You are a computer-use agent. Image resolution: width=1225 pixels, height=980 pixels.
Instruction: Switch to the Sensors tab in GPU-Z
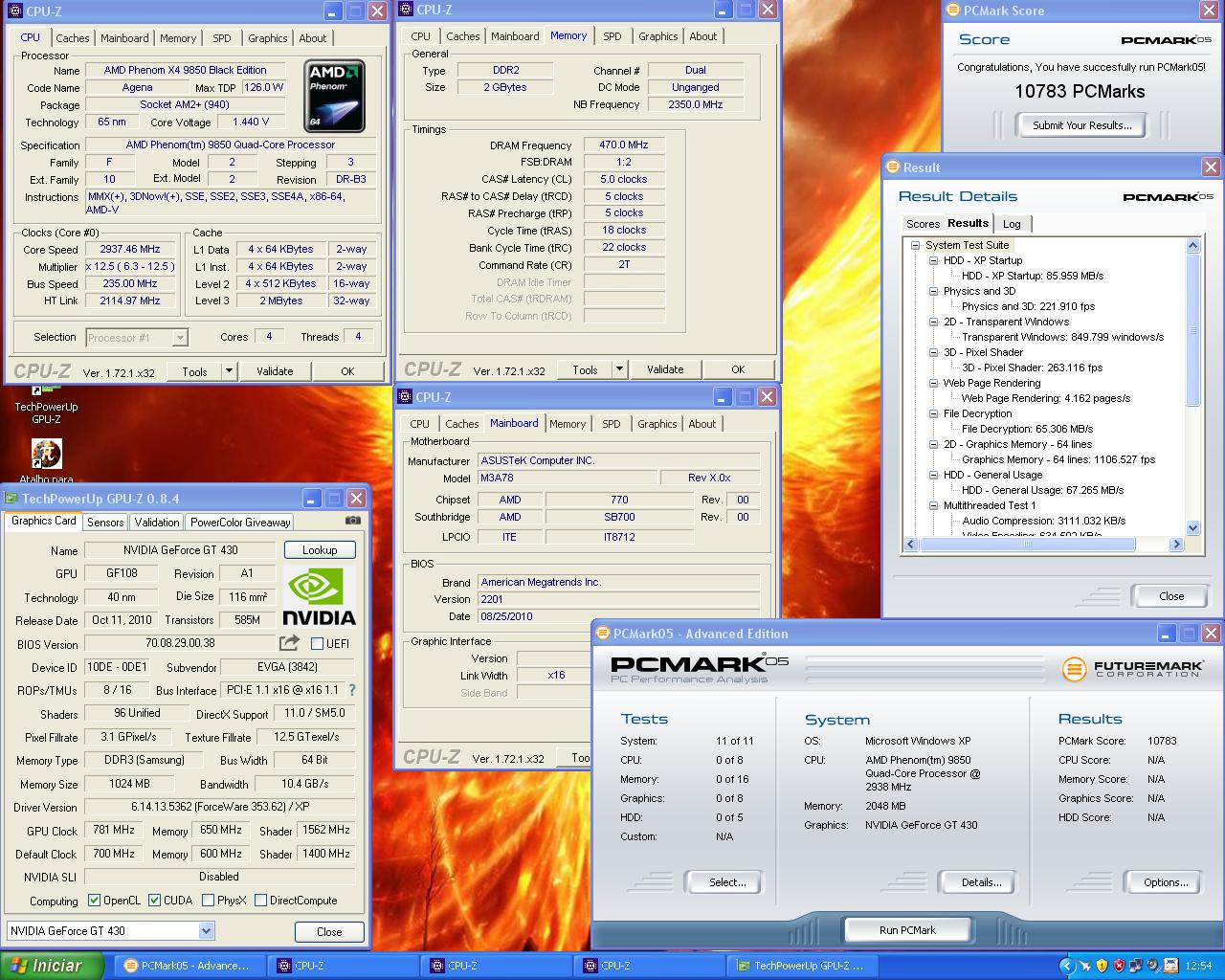105,523
